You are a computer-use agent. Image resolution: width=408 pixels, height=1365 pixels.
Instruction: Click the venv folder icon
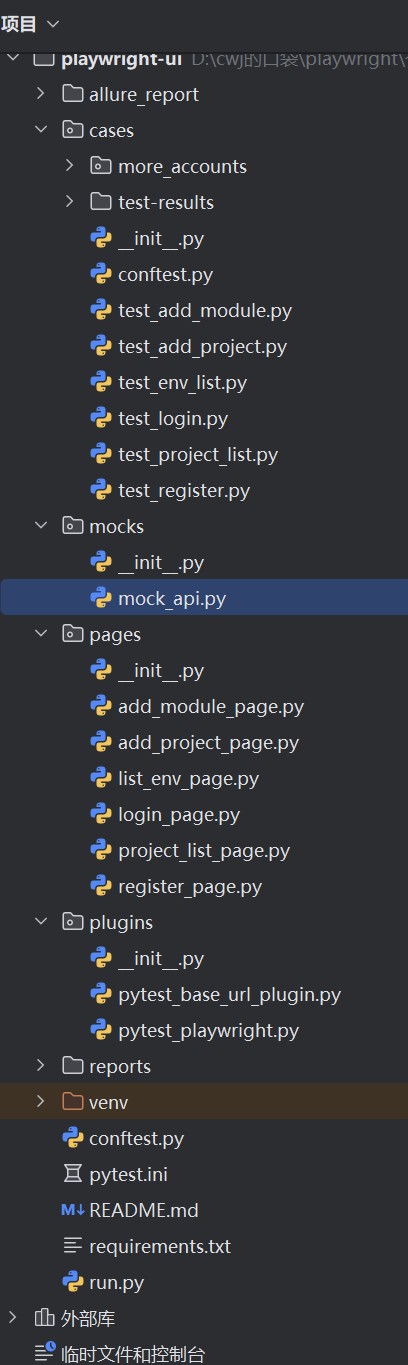[x=72, y=1102]
